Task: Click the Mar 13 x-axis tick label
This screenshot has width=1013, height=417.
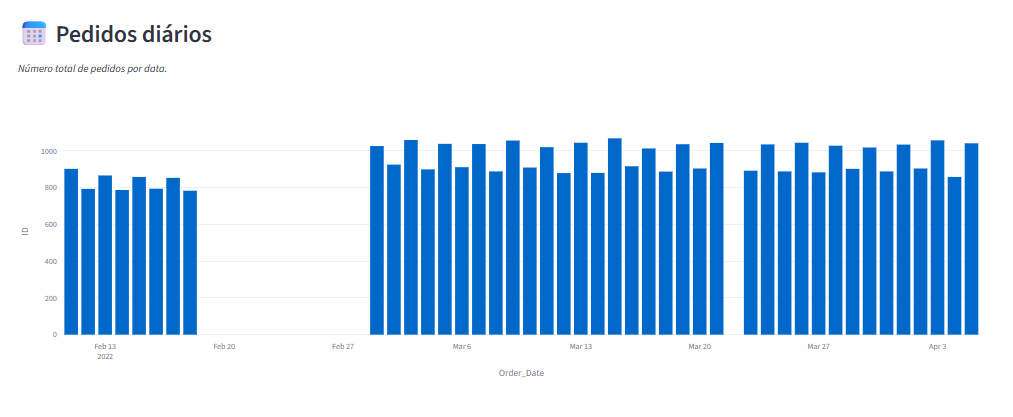Action: [x=581, y=347]
